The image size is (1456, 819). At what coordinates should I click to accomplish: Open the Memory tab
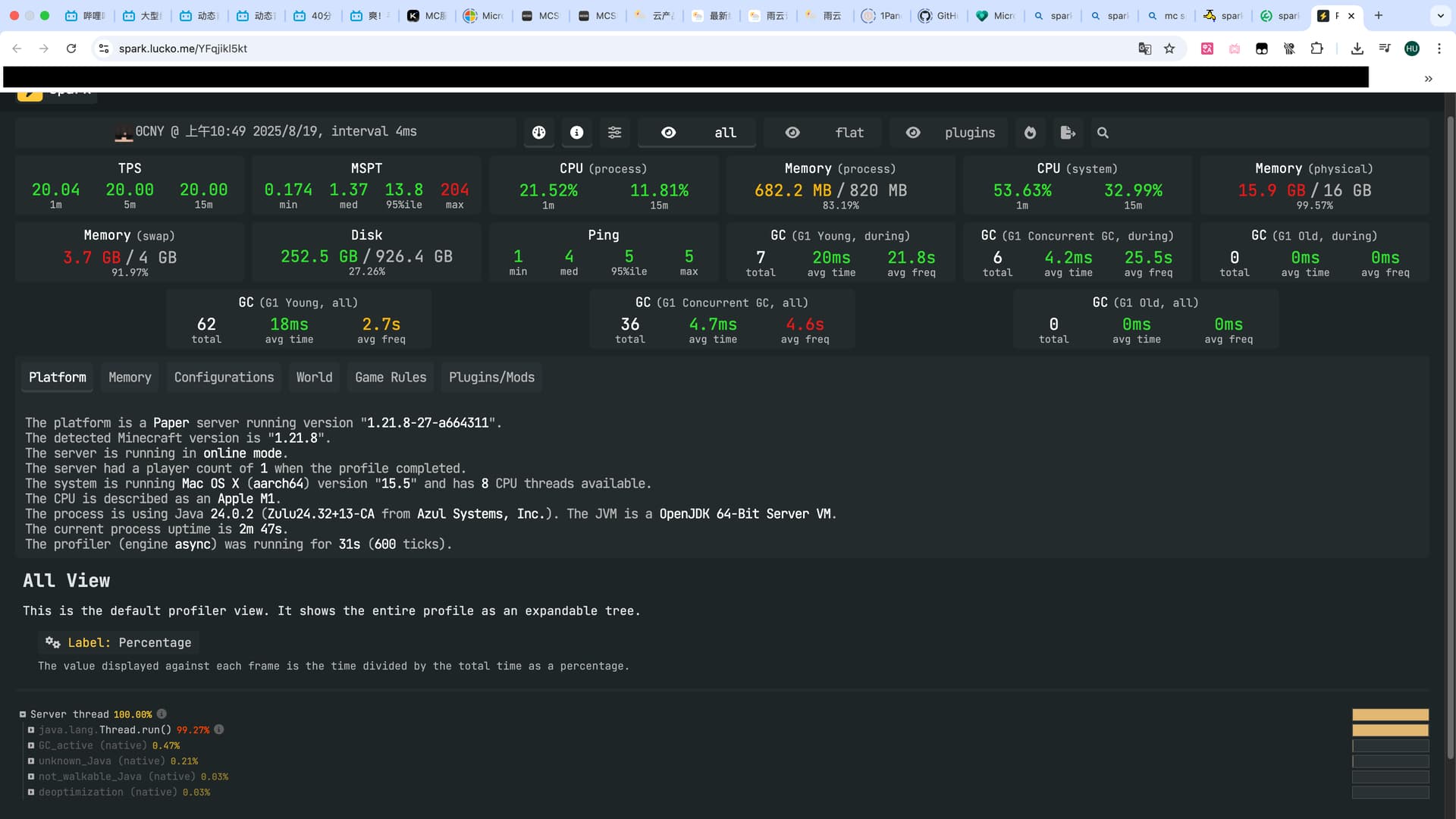point(130,377)
